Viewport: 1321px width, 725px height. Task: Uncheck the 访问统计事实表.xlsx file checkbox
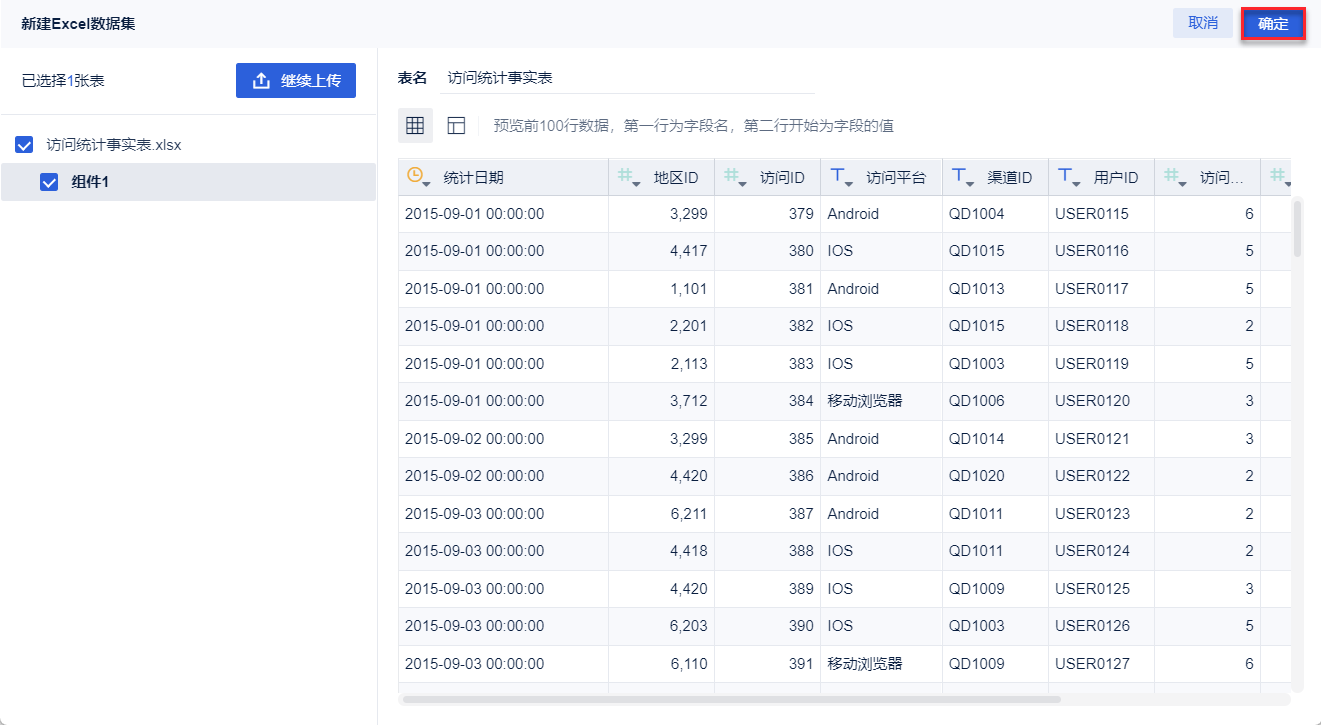tap(25, 145)
